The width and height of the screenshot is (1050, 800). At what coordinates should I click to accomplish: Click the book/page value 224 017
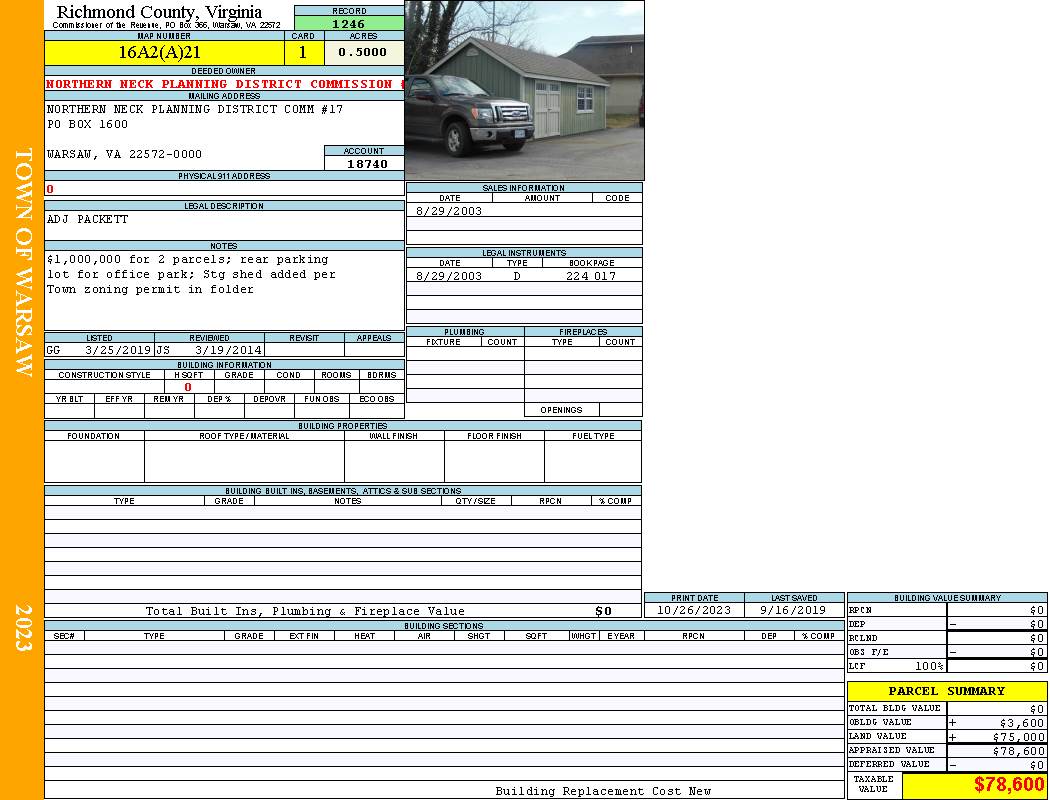pos(591,276)
